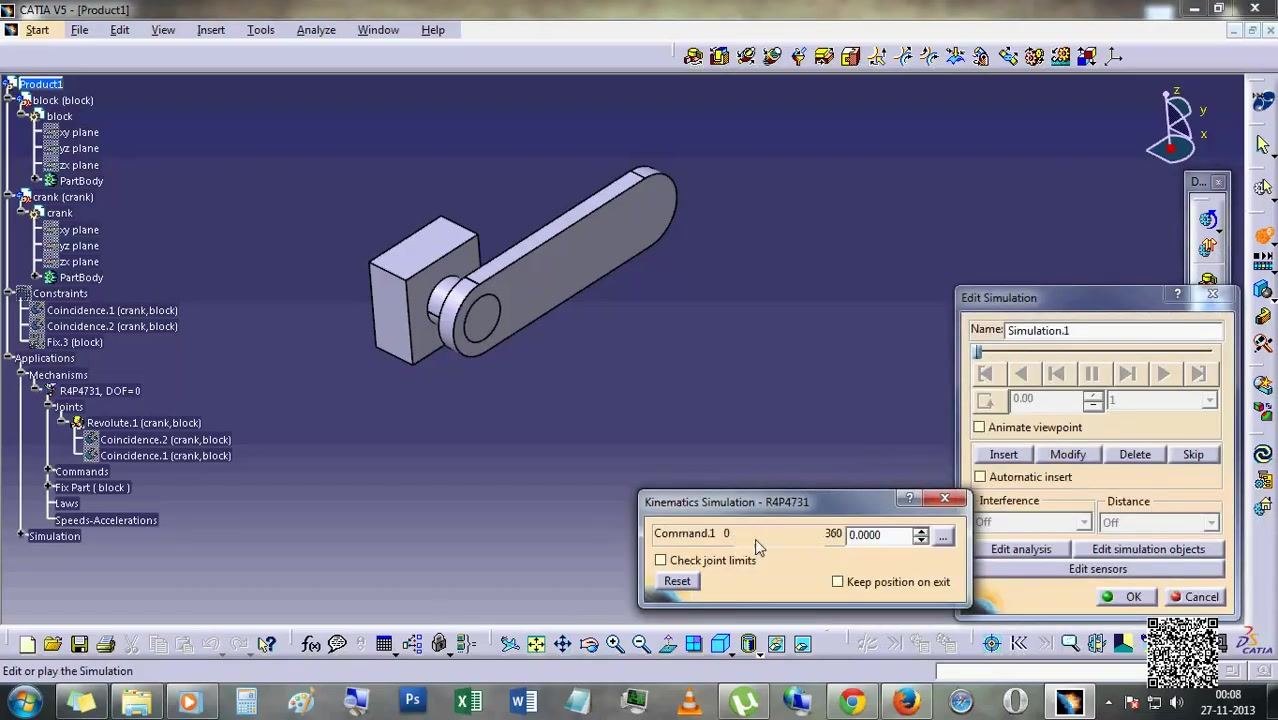
Task: Click the Isometric View cube icon
Action: 720,644
